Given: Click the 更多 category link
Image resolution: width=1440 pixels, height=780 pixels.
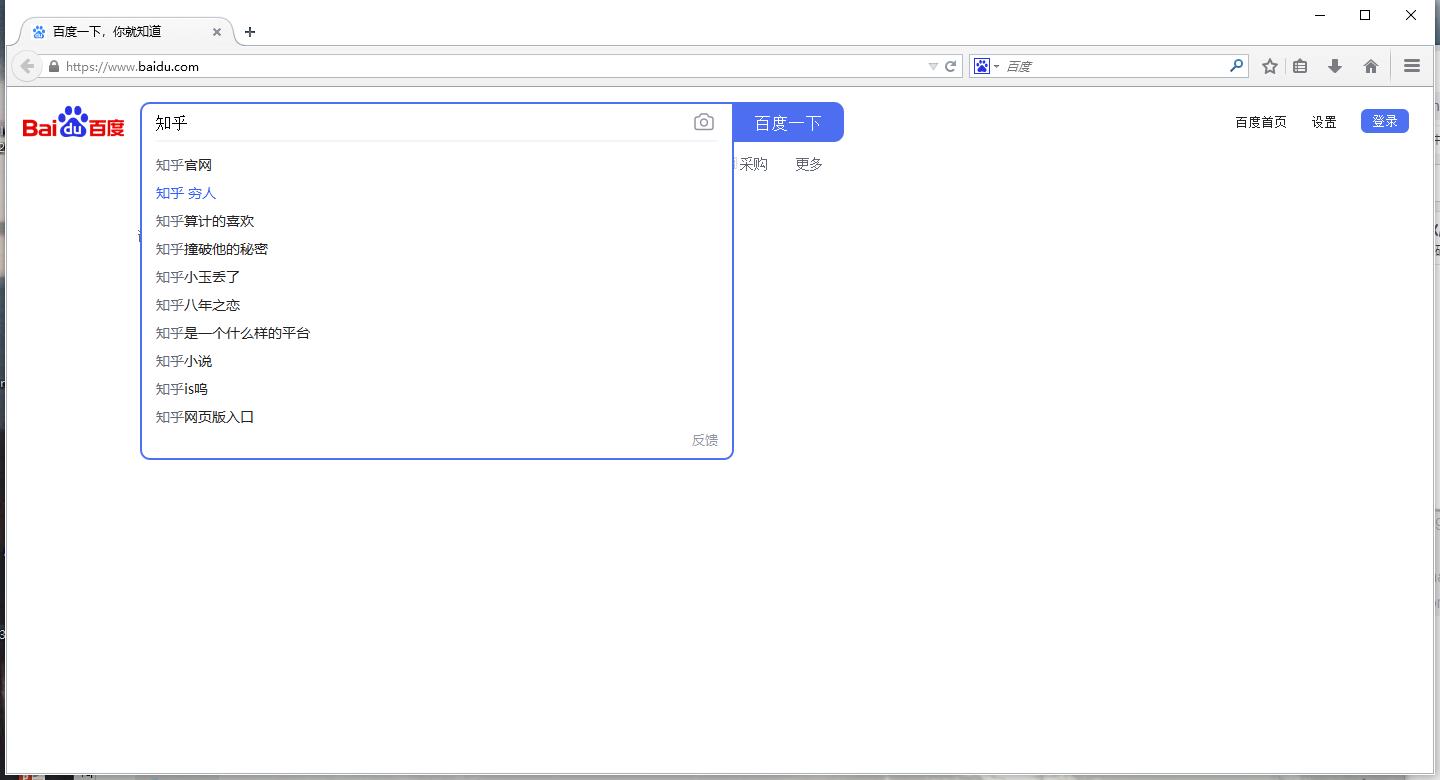Looking at the screenshot, I should coord(809,164).
